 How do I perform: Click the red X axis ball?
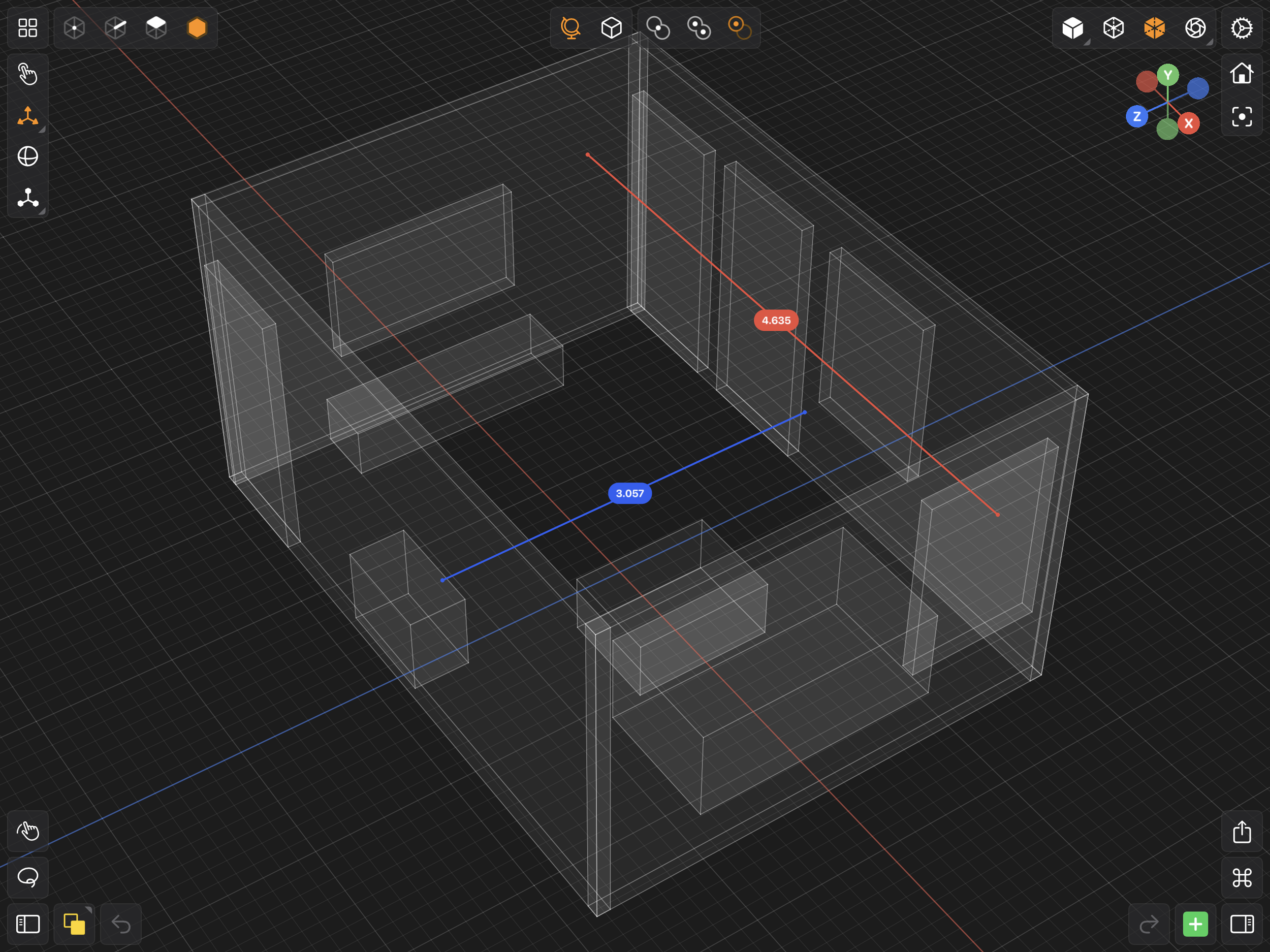[1188, 123]
